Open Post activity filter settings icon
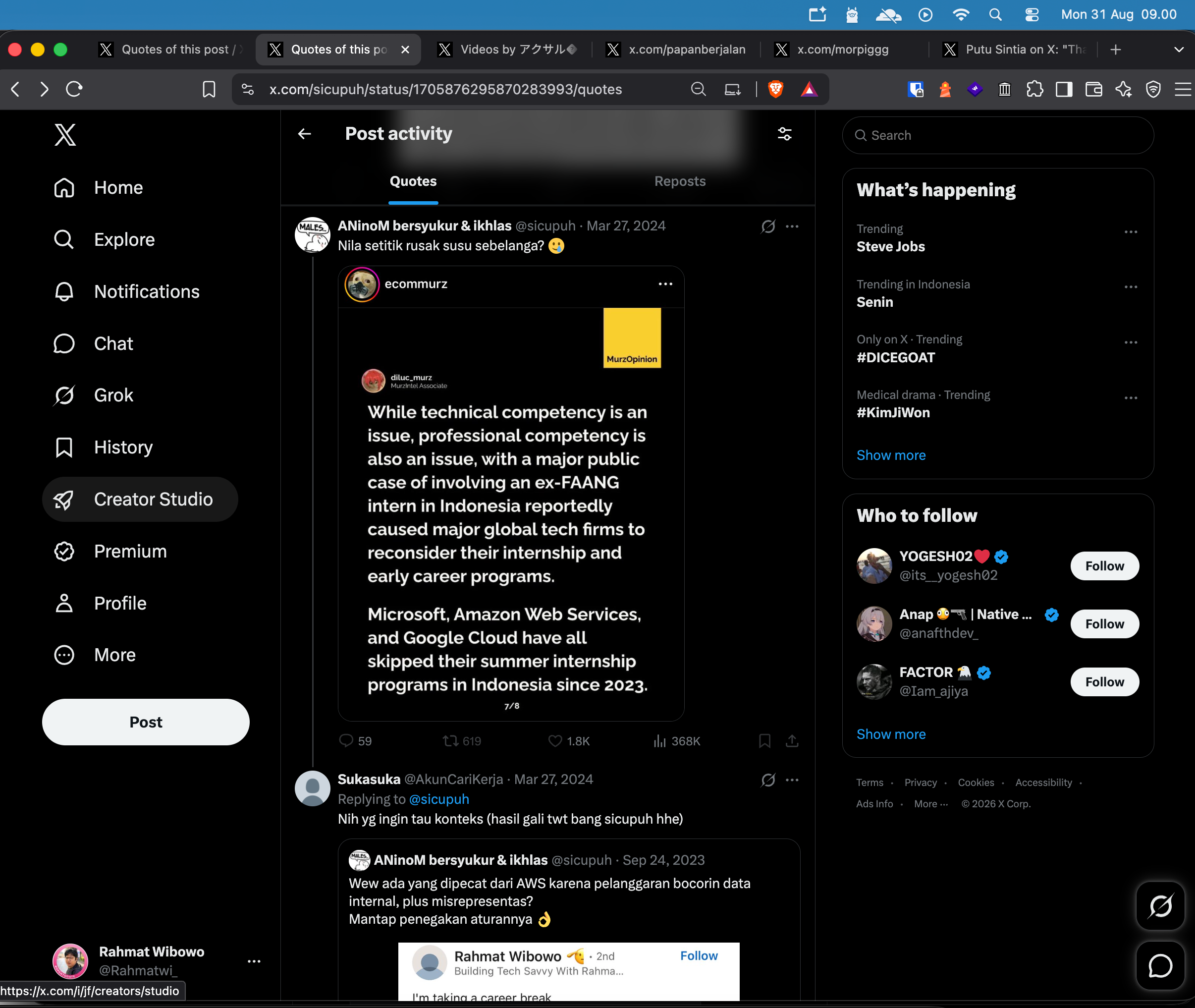Viewport: 1195px width, 1008px height. [784, 134]
